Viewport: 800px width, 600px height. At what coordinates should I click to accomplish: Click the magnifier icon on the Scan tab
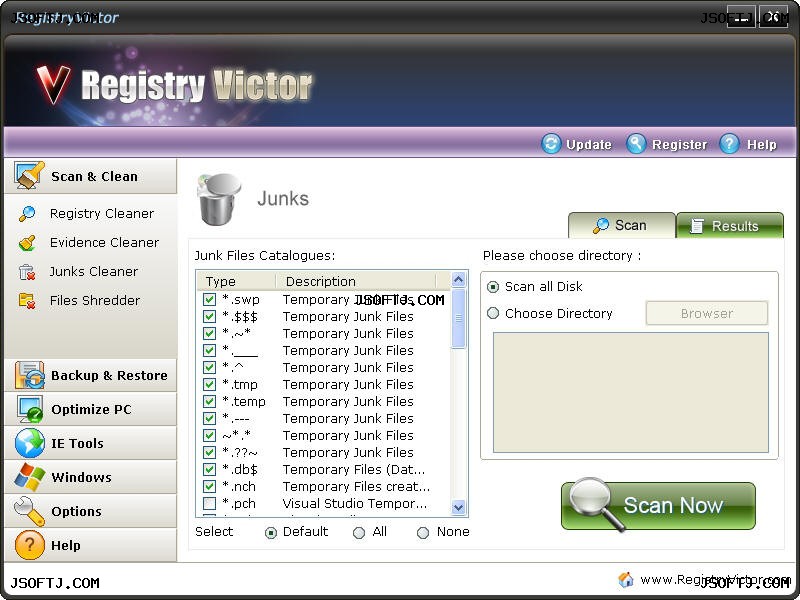(x=601, y=226)
